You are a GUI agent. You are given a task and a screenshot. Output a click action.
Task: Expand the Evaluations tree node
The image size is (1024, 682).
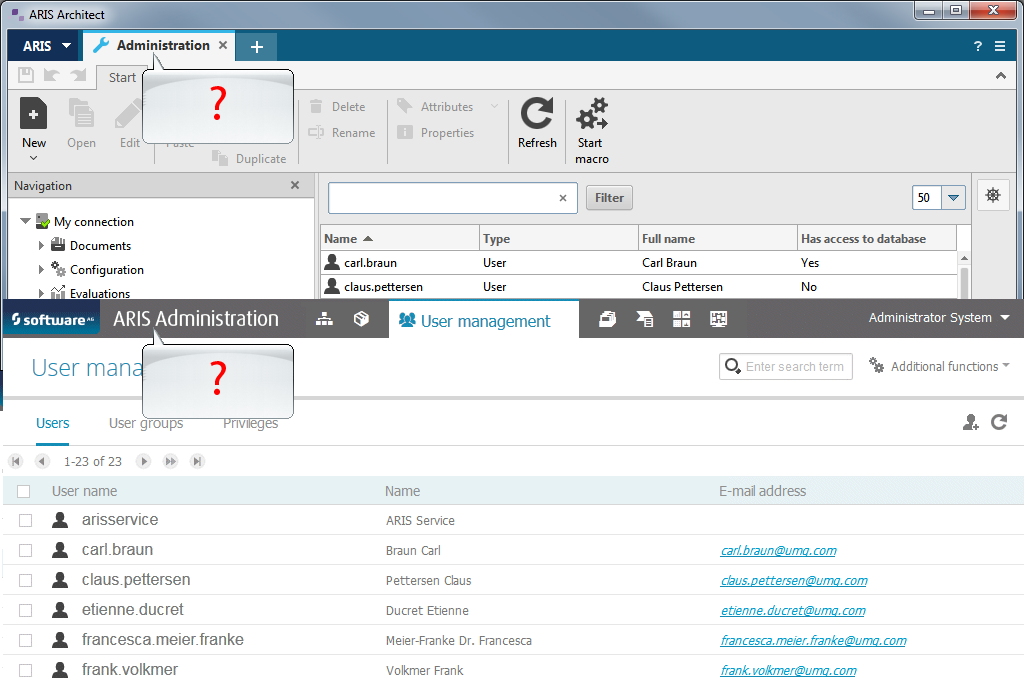[41, 293]
